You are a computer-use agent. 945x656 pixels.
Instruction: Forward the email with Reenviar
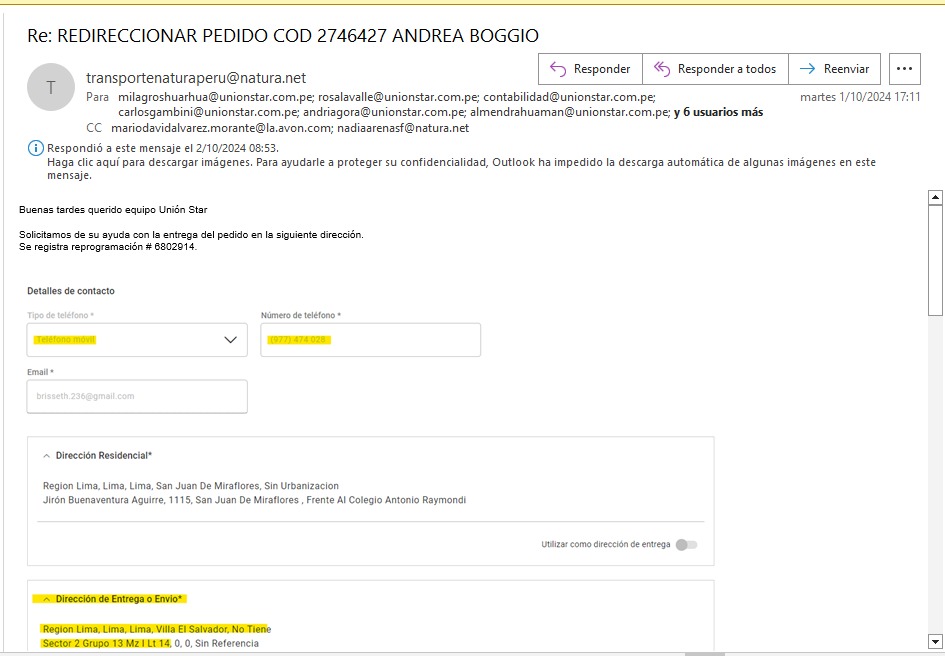pyautogui.click(x=834, y=69)
